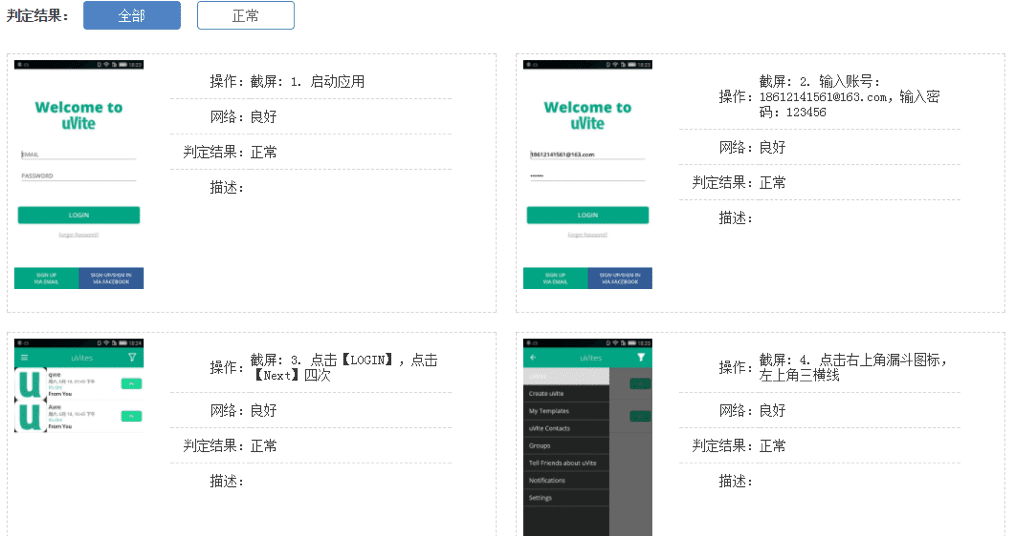The image size is (1016, 536).
Task: Click the PASSWORD field in step 1 screenshot
Action: click(x=78, y=176)
